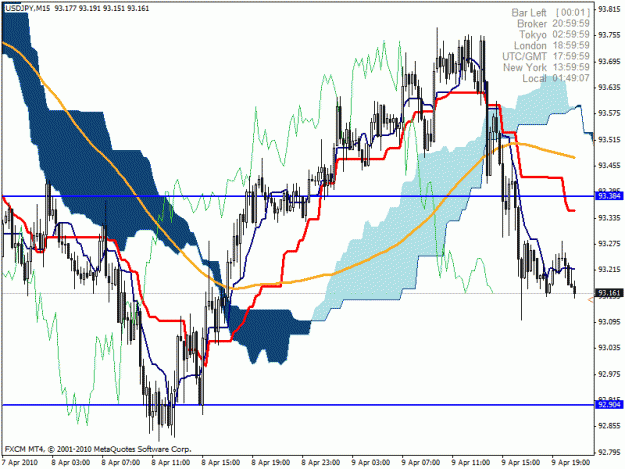
Task: Click the 93.035 price axis label
Action: tap(609, 348)
